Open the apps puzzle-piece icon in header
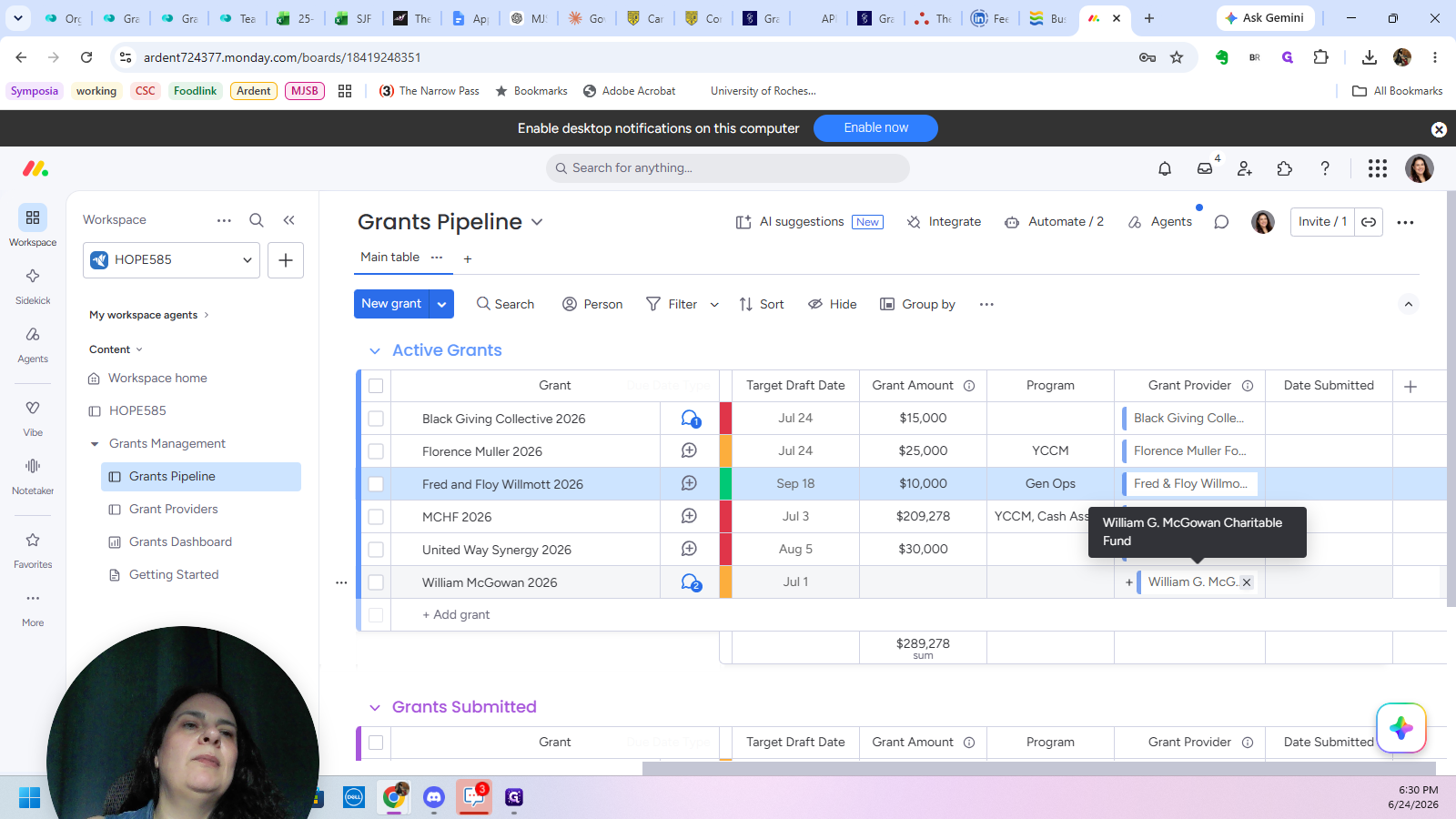This screenshot has height=819, width=1456. tap(1285, 168)
